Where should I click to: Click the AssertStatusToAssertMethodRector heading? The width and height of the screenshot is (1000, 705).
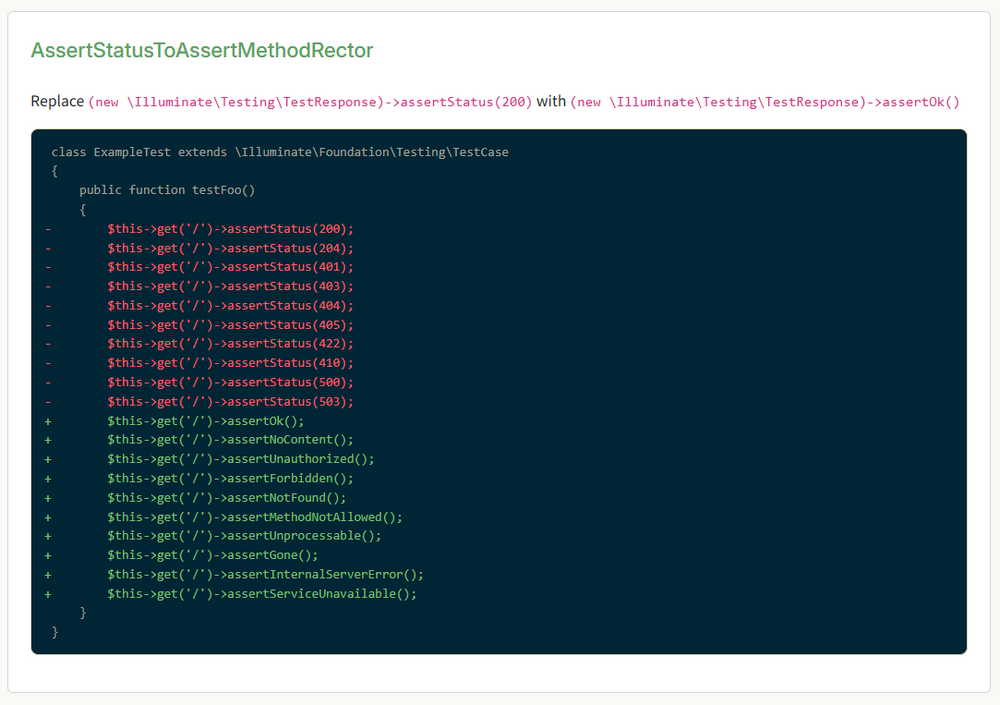click(202, 50)
